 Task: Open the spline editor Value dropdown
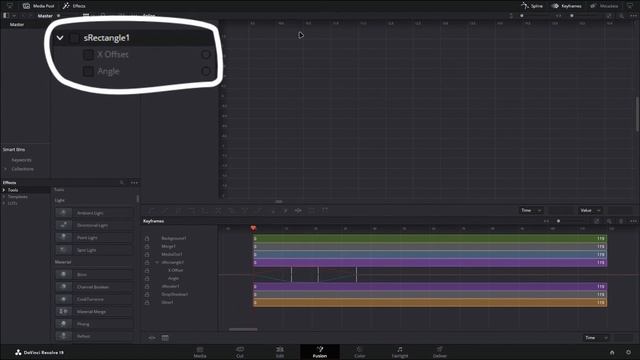[590, 211]
